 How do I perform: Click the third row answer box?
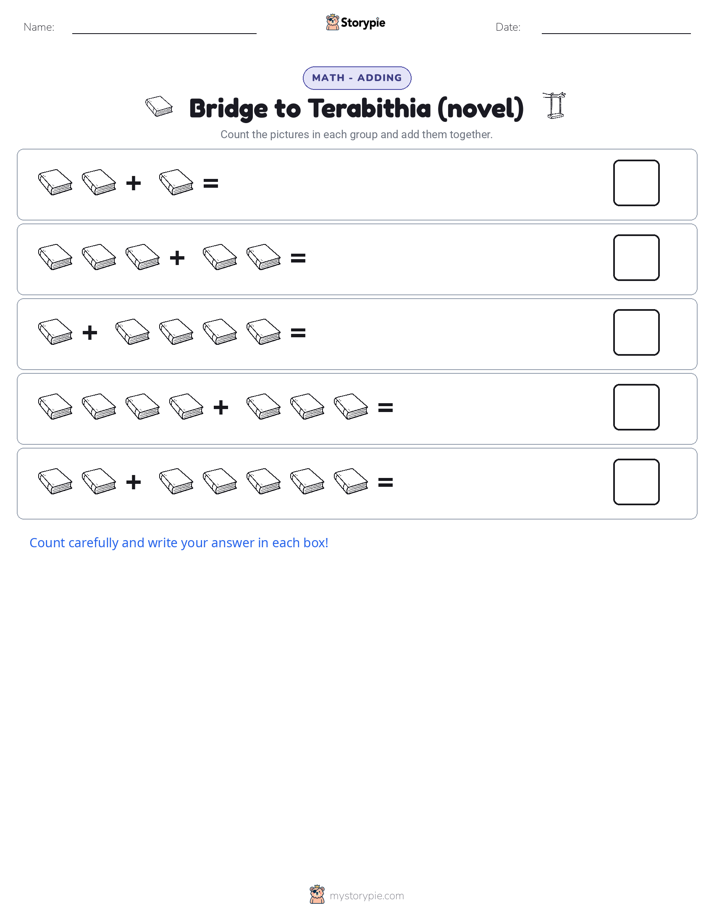point(636,332)
